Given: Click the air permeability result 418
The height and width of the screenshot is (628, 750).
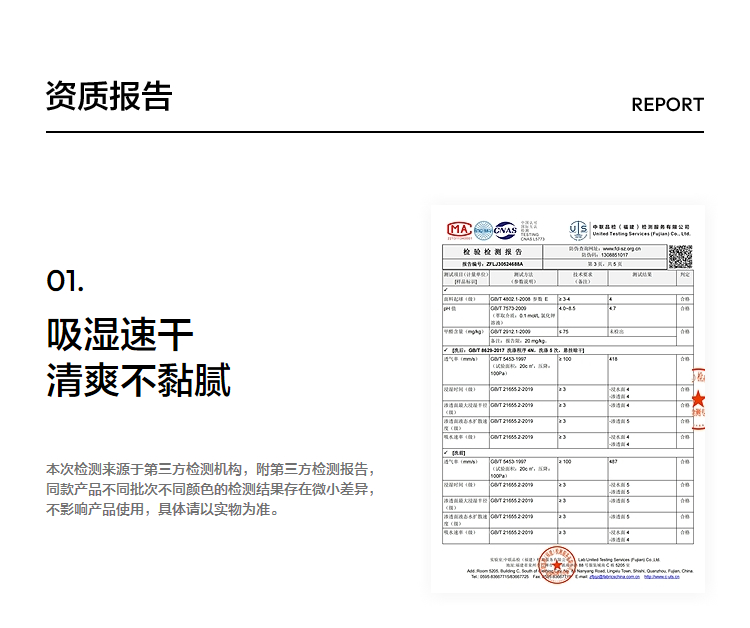Looking at the screenshot, I should [x=613, y=359].
